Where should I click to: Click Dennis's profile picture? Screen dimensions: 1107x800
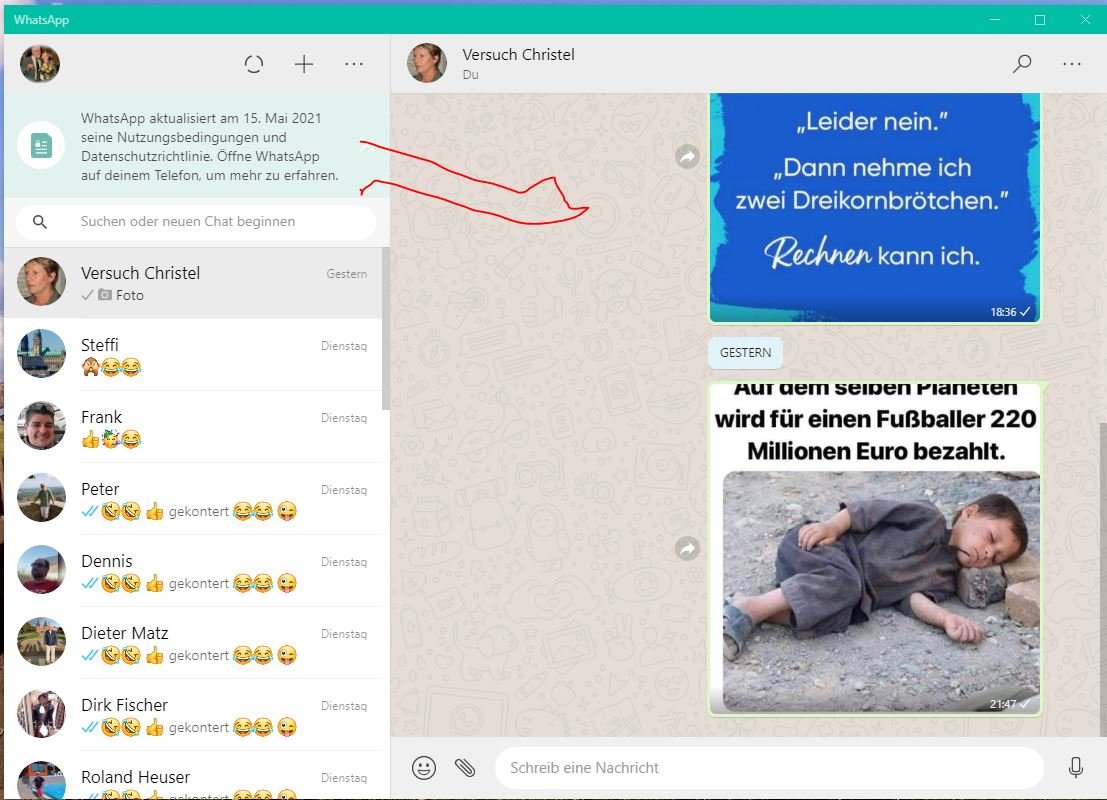(x=41, y=569)
